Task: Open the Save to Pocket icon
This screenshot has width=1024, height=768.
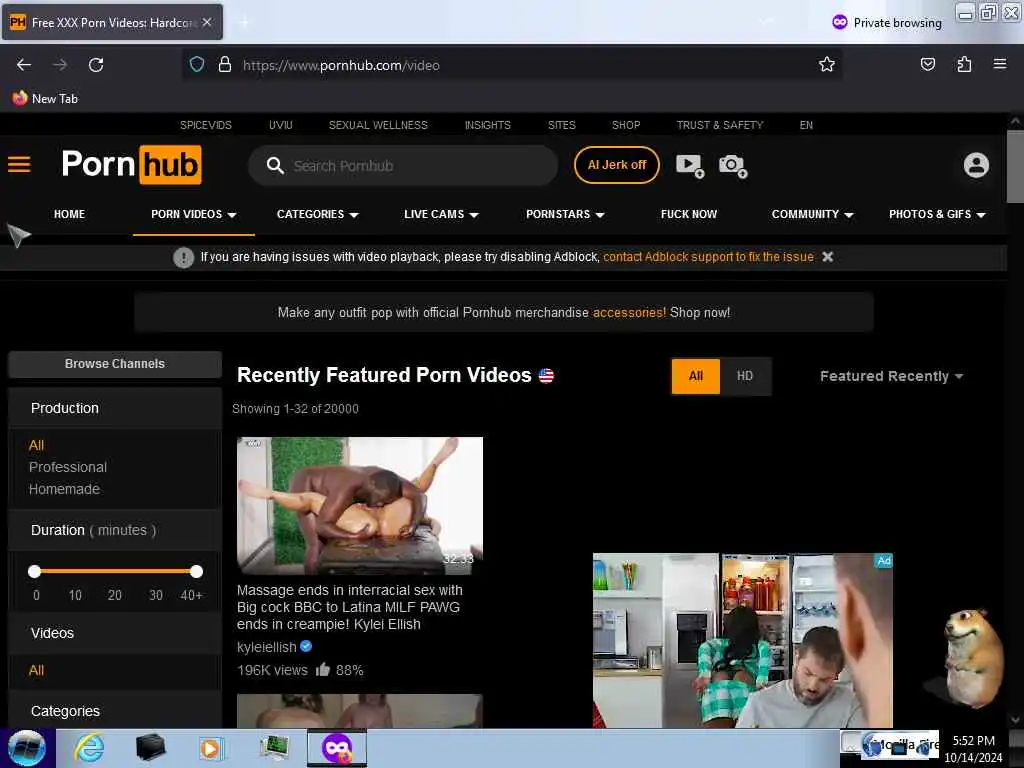Action: [927, 64]
